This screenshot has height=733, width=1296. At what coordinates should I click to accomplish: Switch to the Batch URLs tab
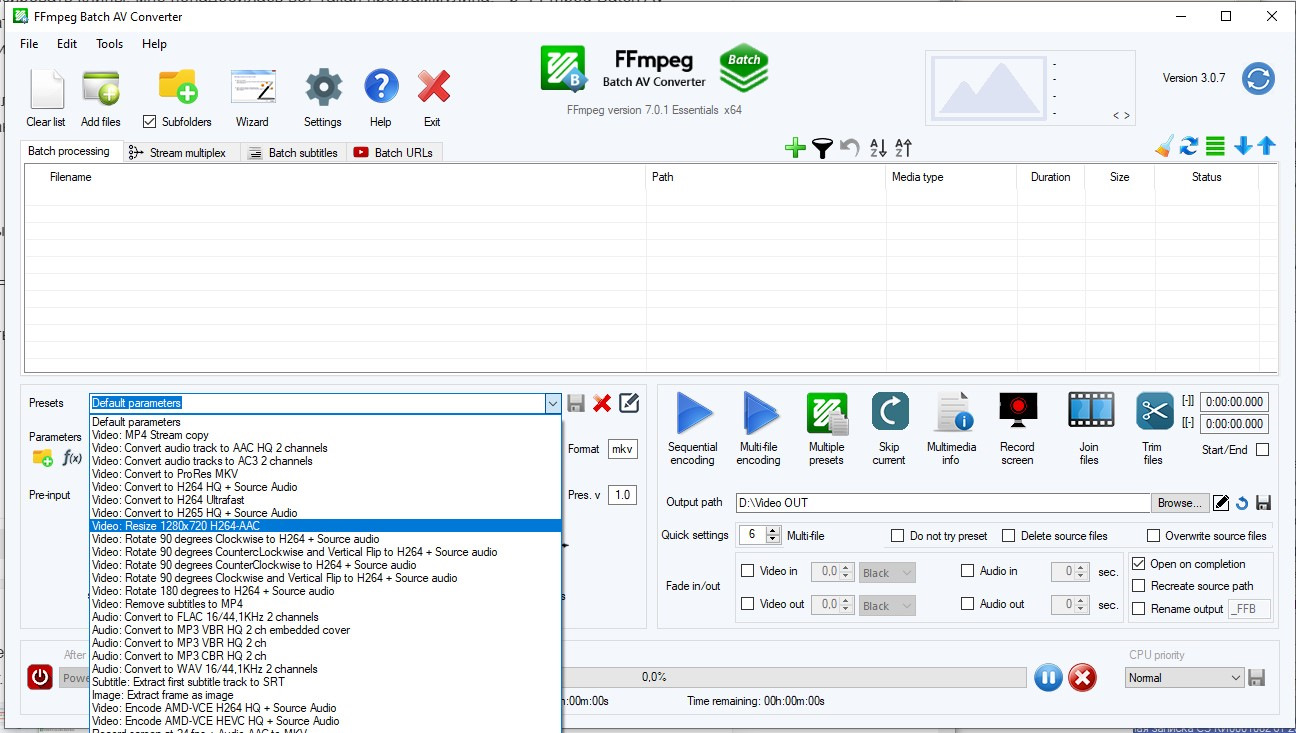click(396, 153)
